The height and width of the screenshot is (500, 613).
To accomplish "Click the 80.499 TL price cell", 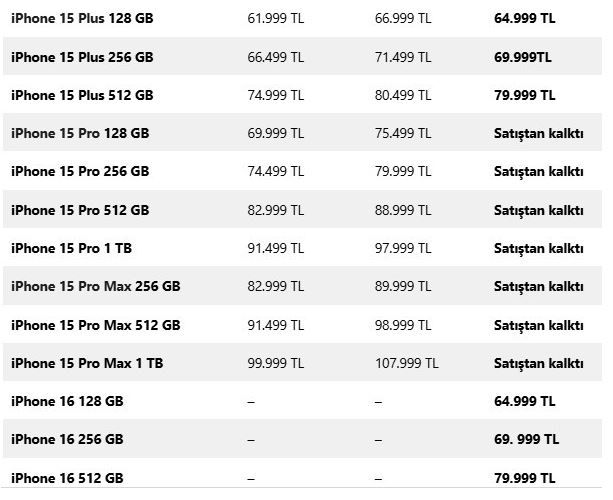I will [403, 95].
